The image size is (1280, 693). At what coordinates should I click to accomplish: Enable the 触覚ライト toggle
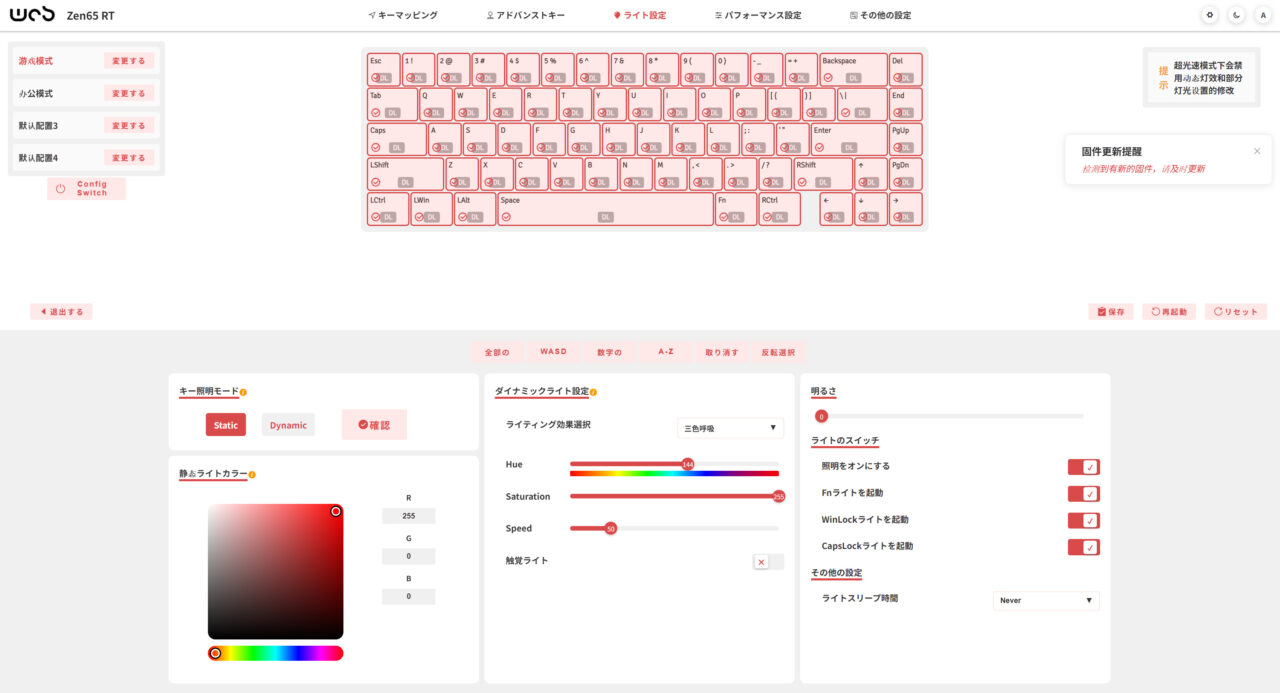(x=768, y=562)
